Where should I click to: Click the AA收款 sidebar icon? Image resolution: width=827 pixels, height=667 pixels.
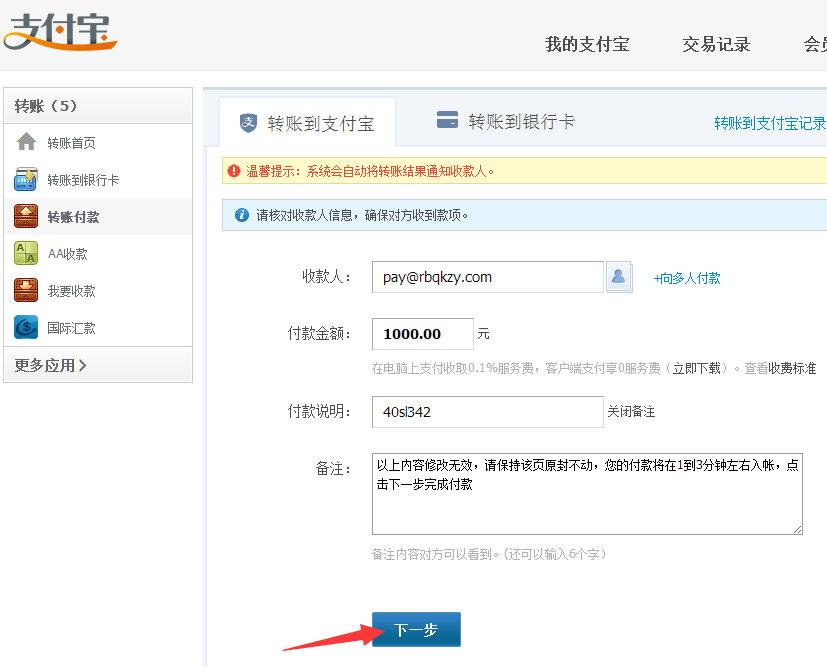pyautogui.click(x=26, y=253)
